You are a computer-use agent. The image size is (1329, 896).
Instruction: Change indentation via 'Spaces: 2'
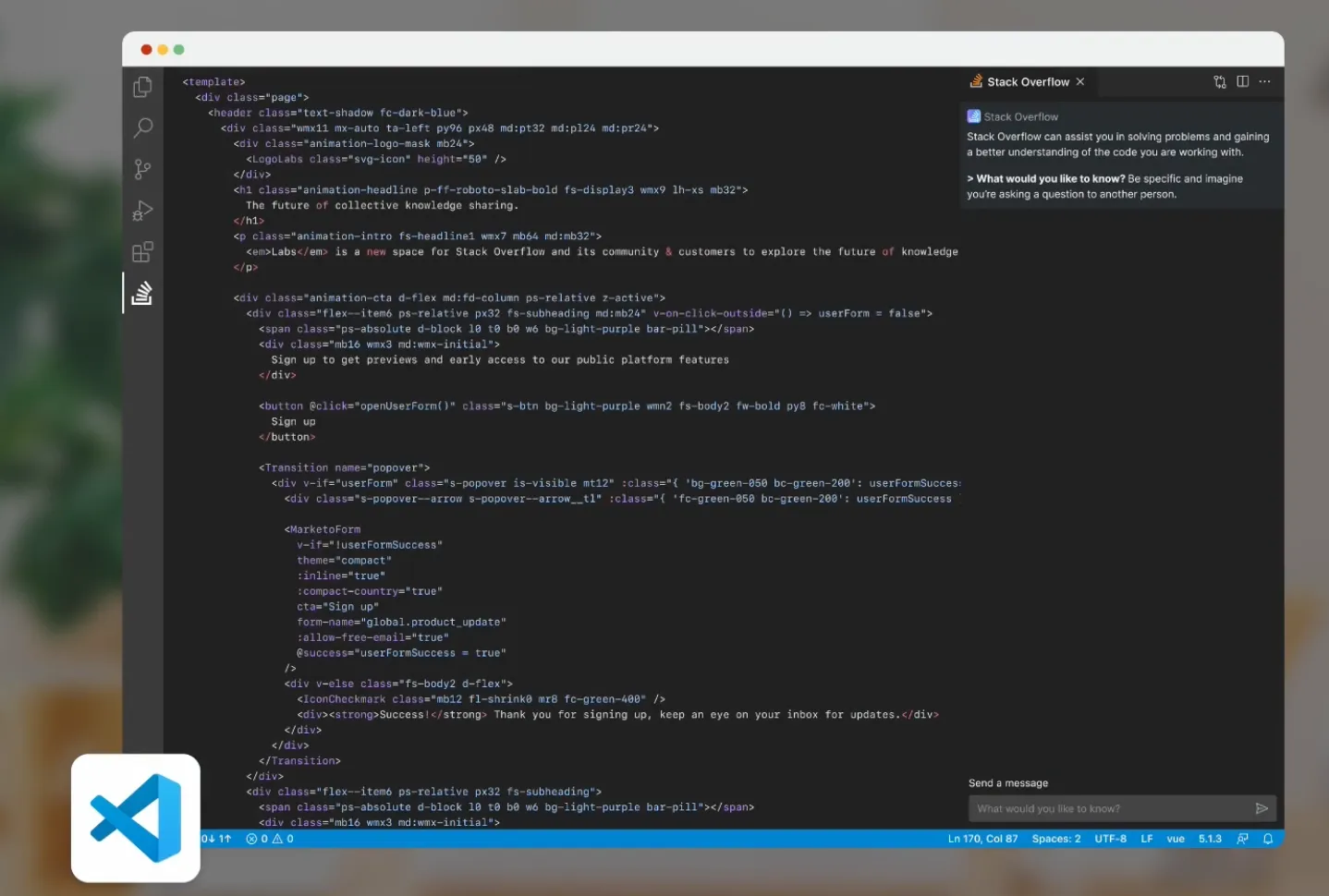tap(1056, 839)
